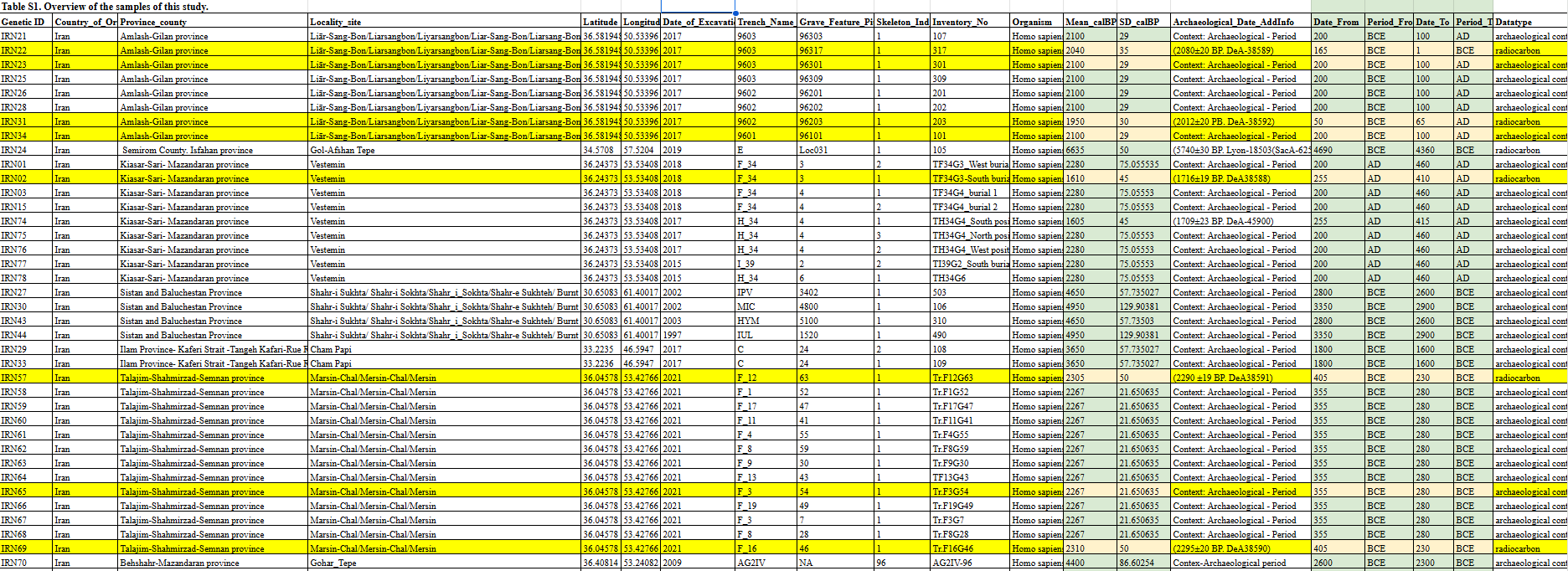Select the '(2080±20 BP. DeA-38589)' cell
This screenshot has width=1568, height=571.
coord(1240,50)
